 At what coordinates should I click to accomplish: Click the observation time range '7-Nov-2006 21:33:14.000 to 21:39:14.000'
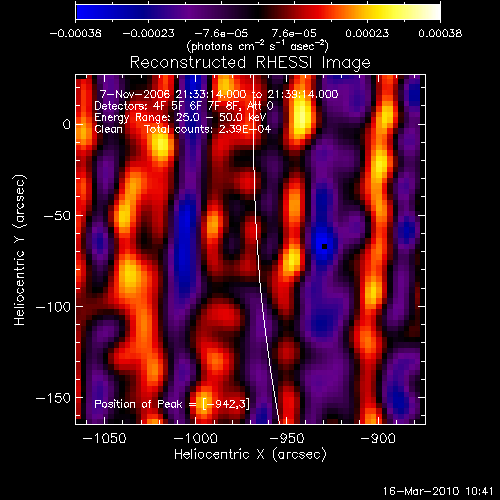219,94
